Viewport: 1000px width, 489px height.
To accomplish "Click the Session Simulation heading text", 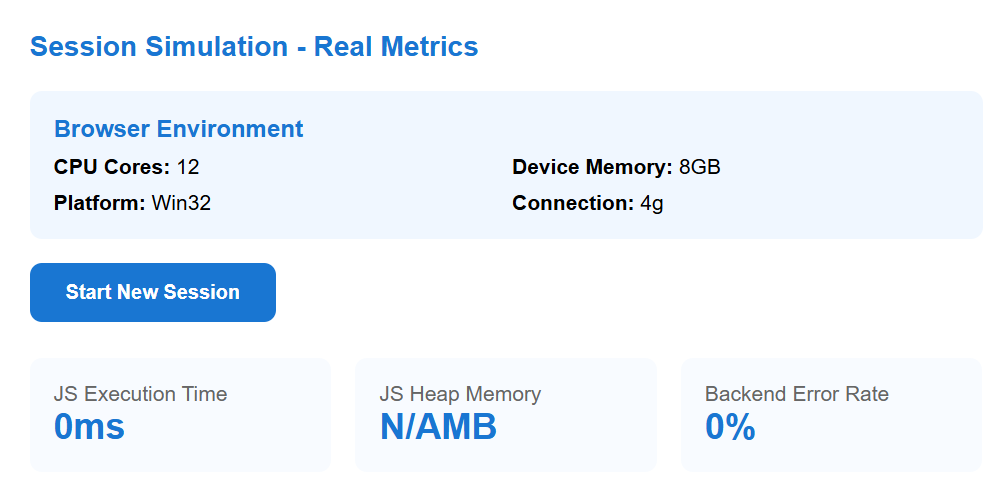I will pos(159,47).
